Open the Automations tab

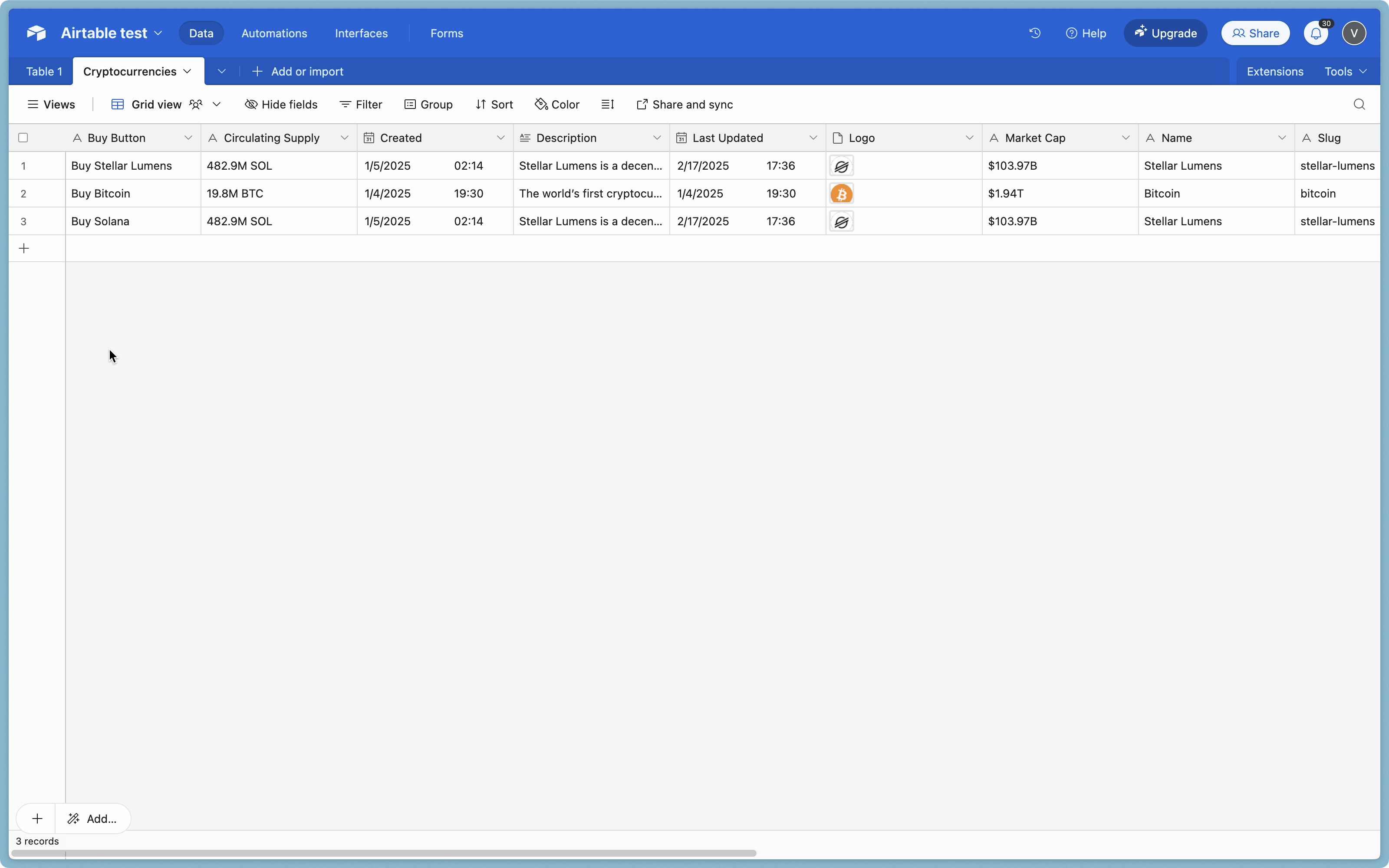(274, 33)
